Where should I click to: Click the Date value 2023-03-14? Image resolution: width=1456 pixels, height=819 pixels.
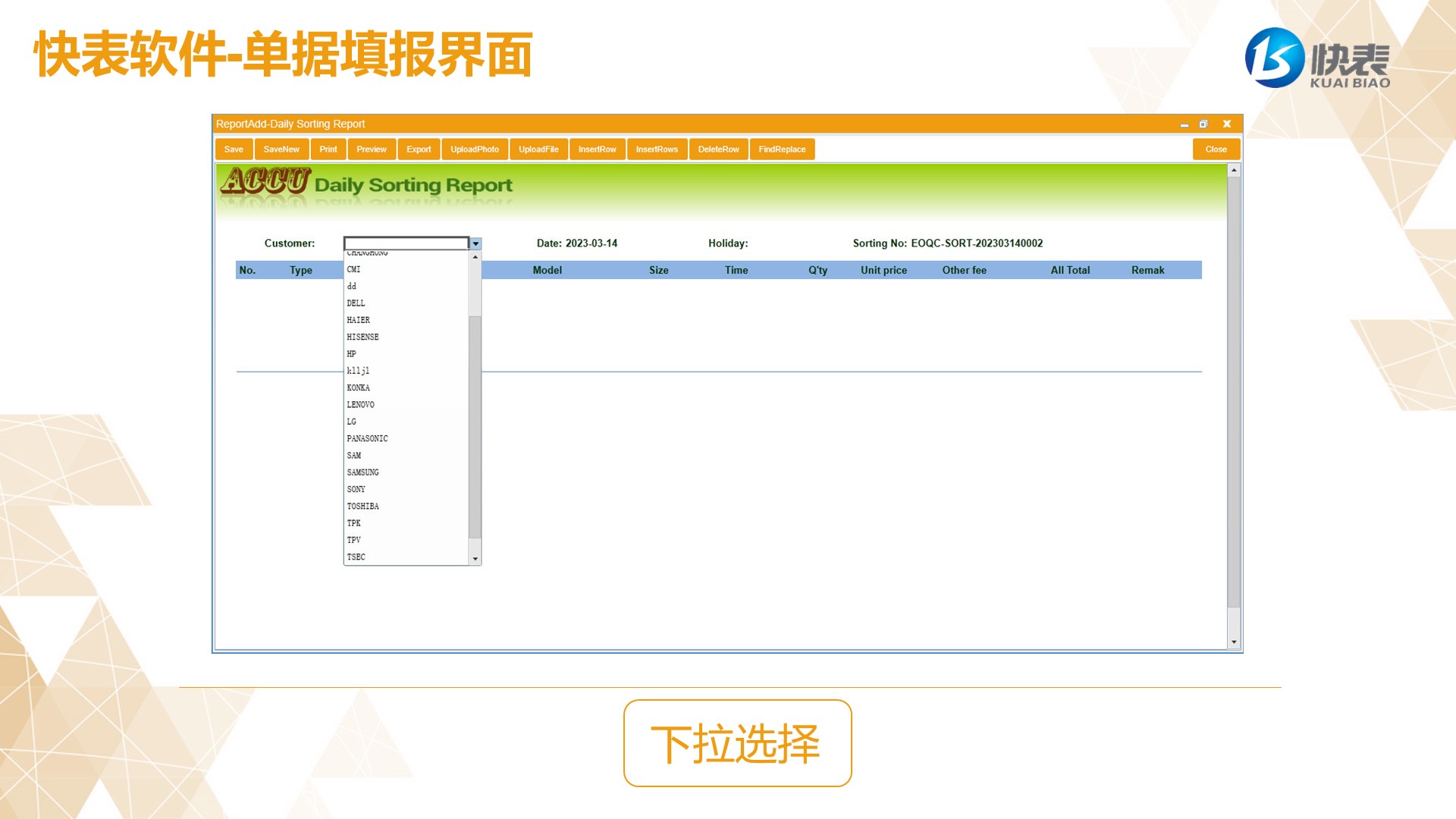[x=591, y=243]
